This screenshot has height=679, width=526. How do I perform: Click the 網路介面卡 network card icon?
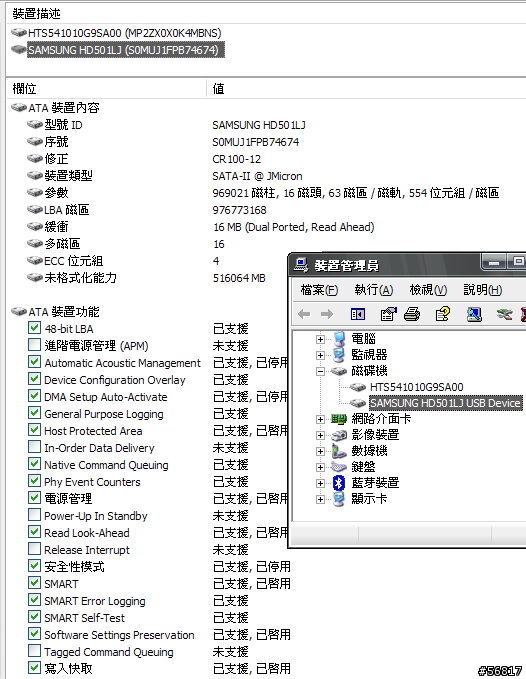(339, 419)
